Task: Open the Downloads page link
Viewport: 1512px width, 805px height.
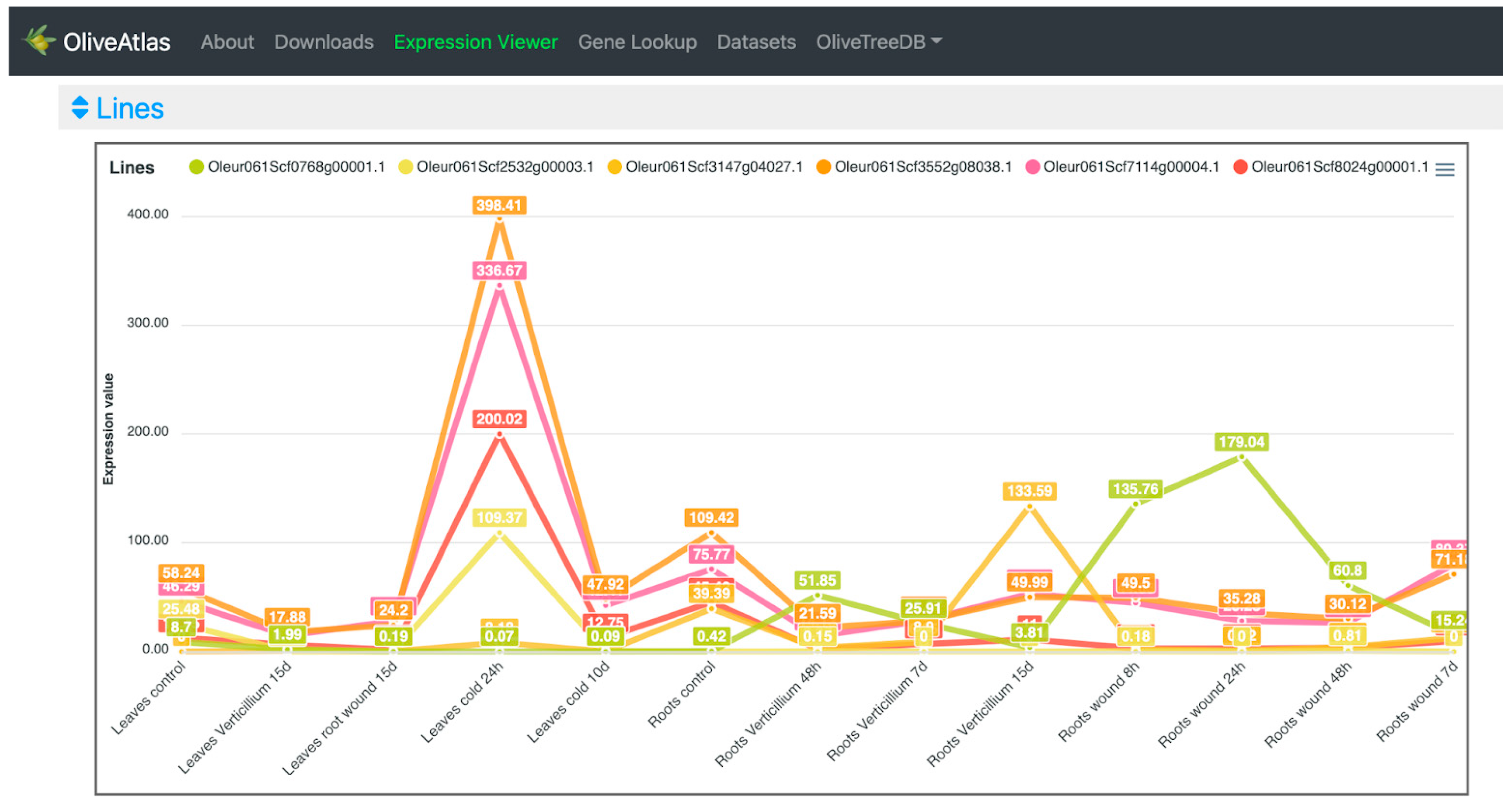Action: 324,42
